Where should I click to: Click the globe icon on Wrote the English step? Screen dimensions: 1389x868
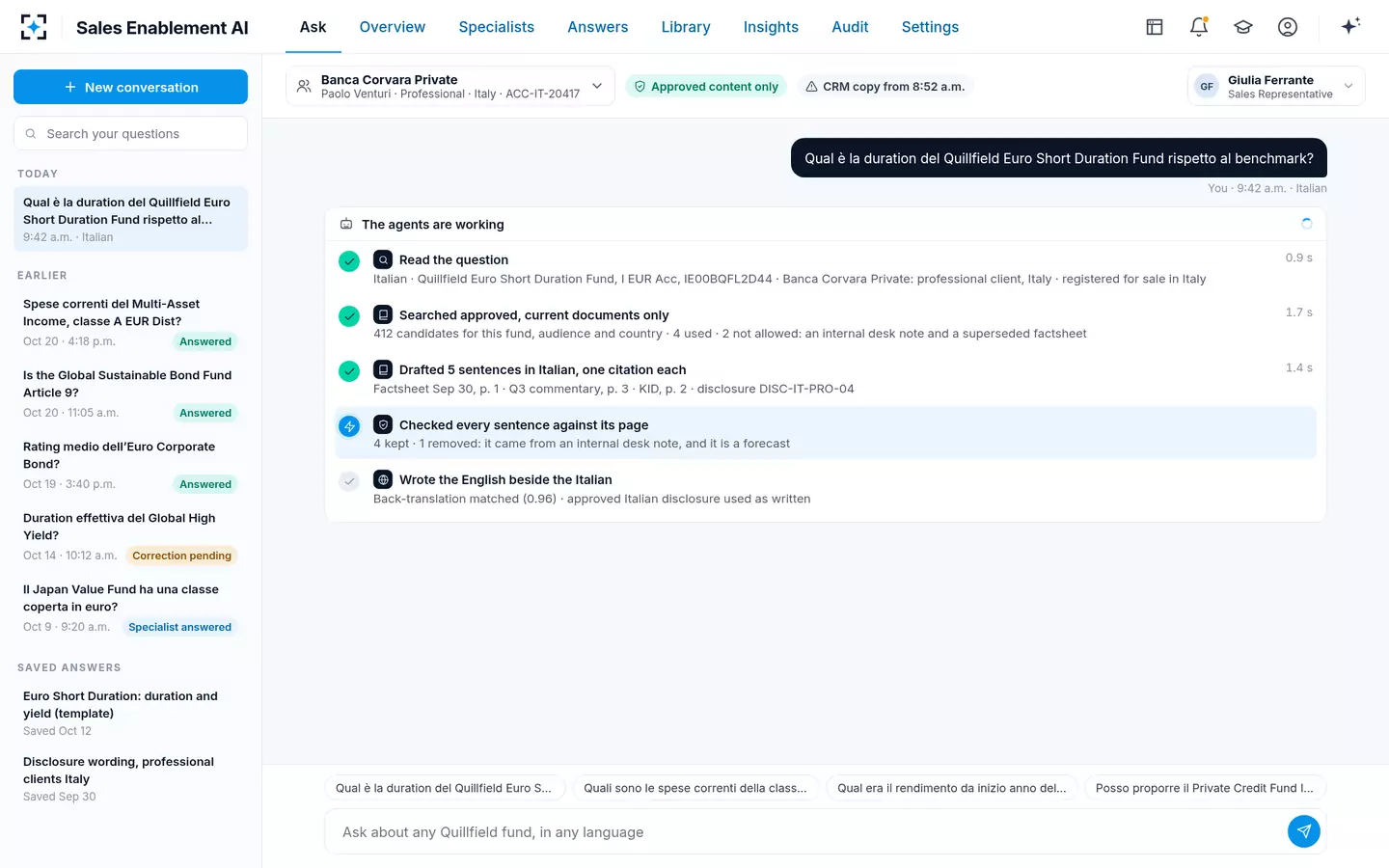click(383, 479)
